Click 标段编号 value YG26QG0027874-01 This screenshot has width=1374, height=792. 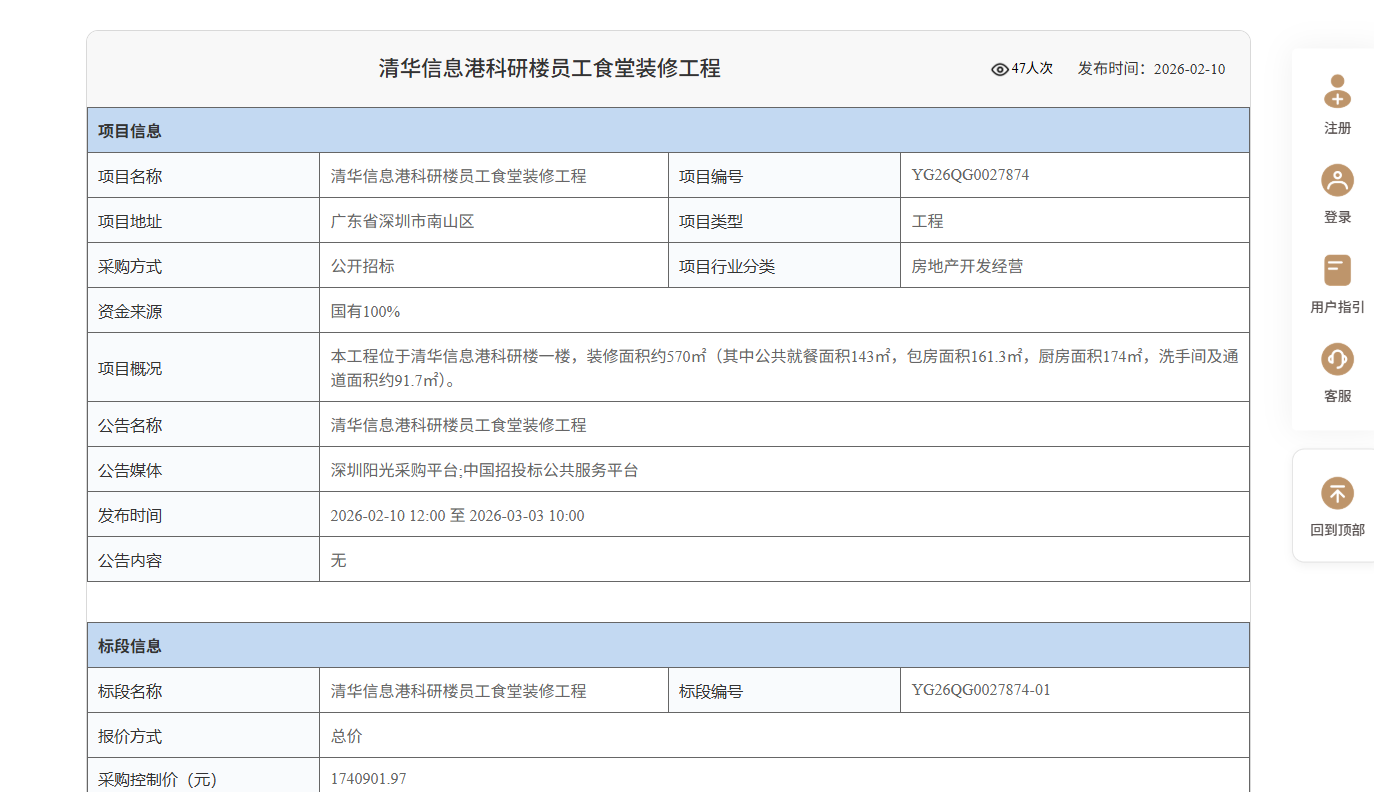981,690
